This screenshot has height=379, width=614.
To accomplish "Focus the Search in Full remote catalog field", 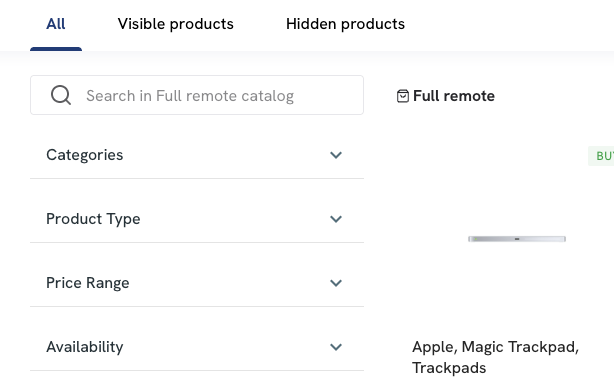I will (x=197, y=95).
